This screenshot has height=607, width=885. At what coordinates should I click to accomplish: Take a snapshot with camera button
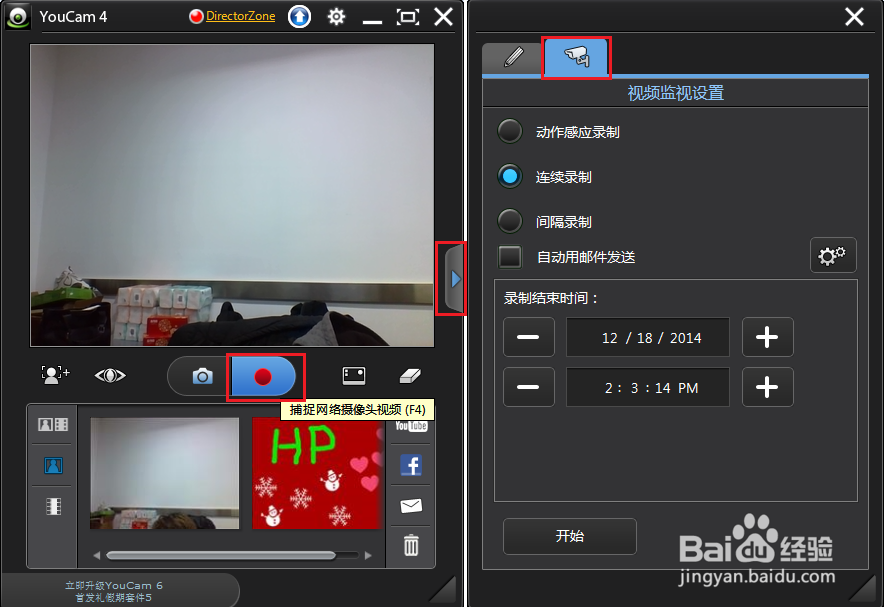[x=202, y=376]
